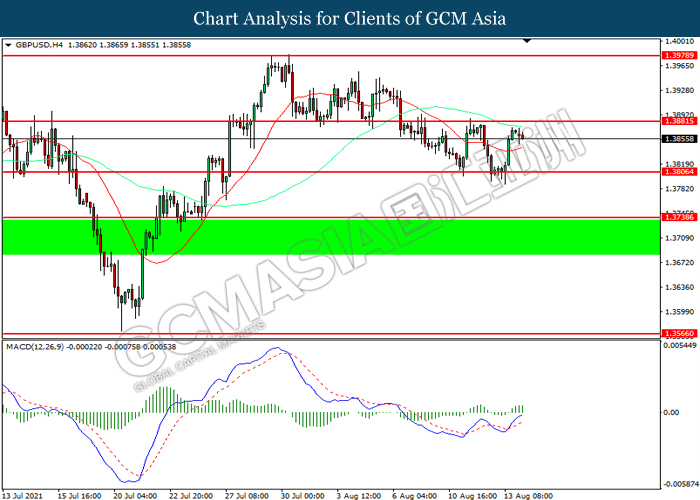Click the 1.38815 red price label
The image size is (700, 500).
[679, 121]
